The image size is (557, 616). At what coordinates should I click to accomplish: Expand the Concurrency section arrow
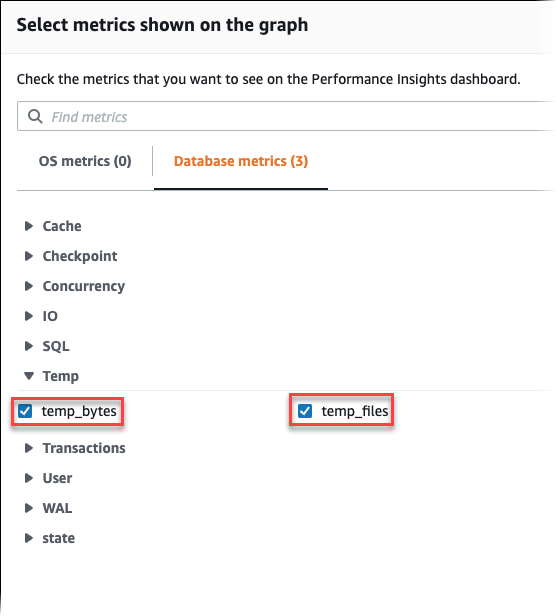29,286
